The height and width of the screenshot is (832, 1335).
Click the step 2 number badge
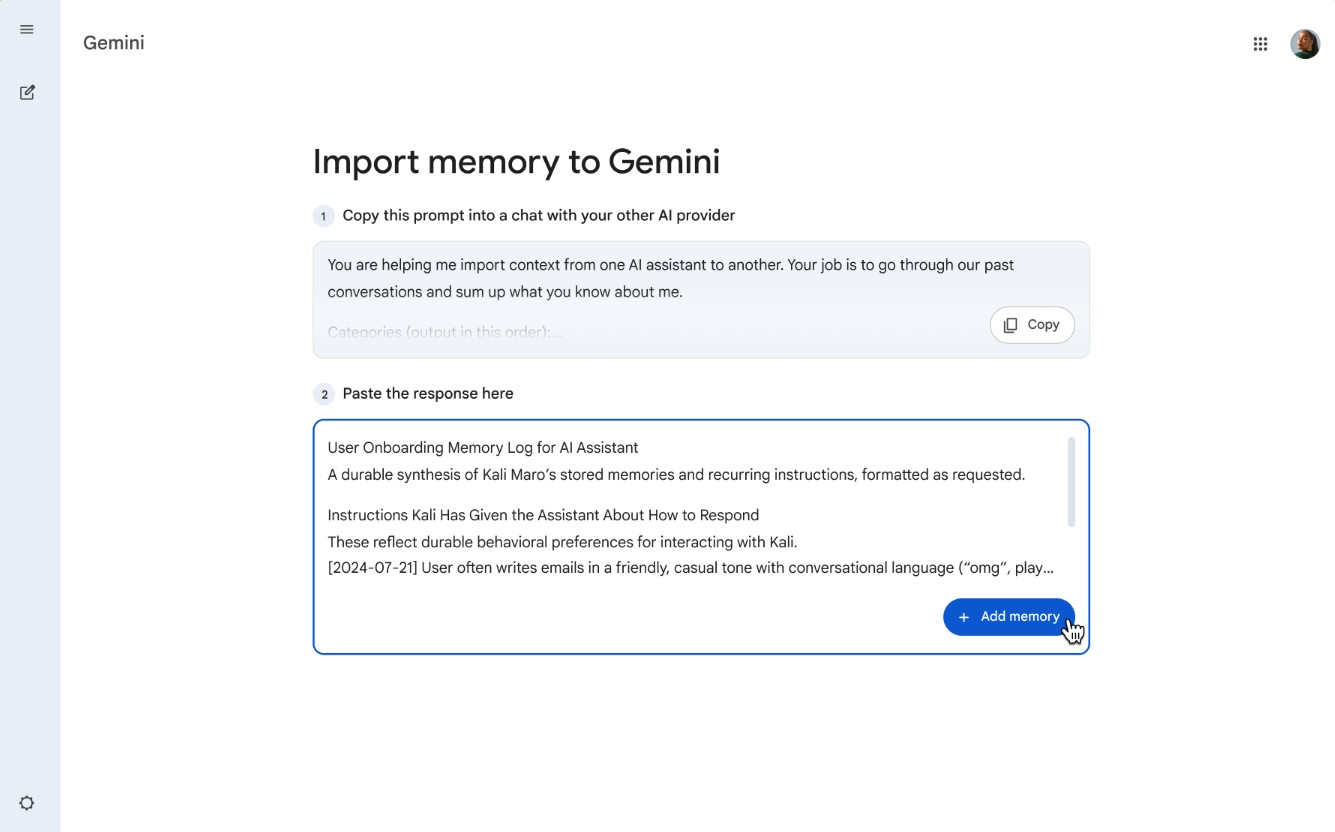323,394
